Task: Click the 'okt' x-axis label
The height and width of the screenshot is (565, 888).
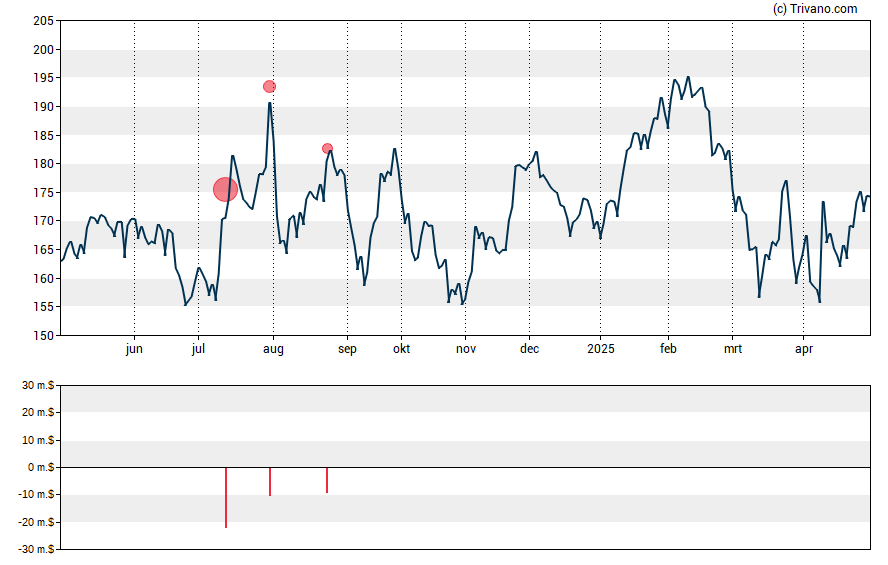Action: click(x=402, y=349)
